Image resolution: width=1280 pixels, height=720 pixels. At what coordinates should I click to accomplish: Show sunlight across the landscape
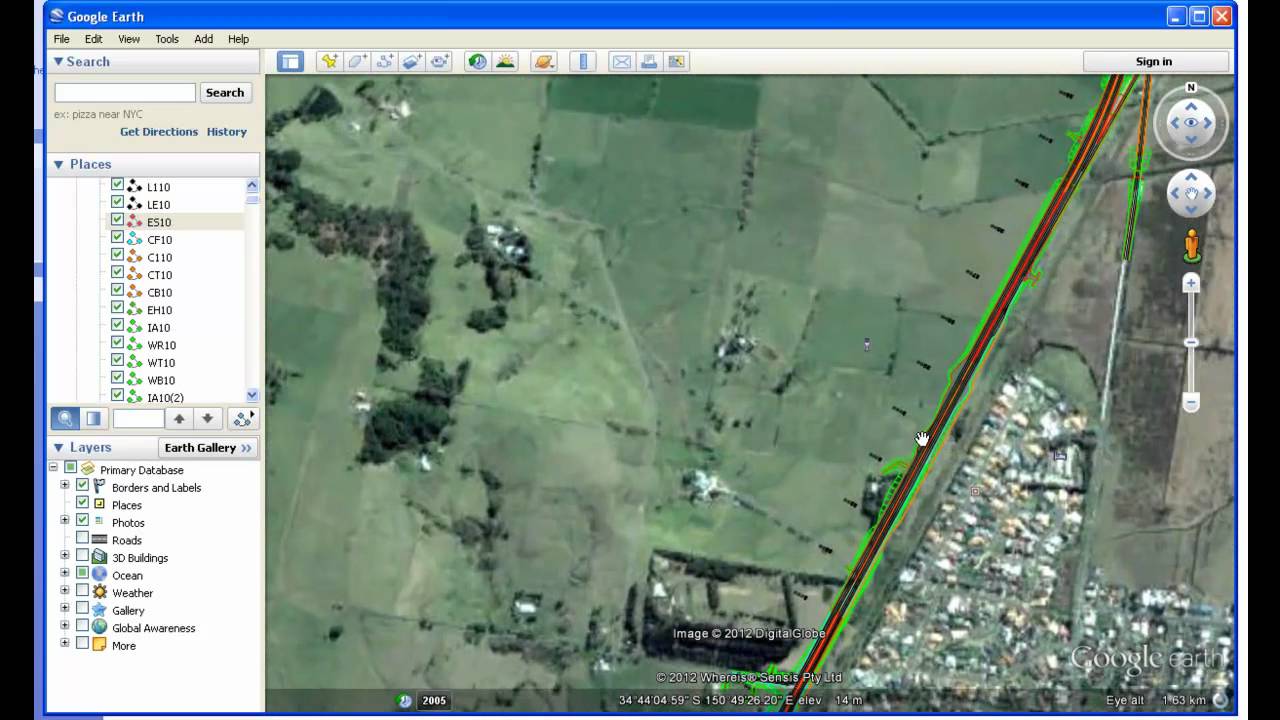(505, 62)
